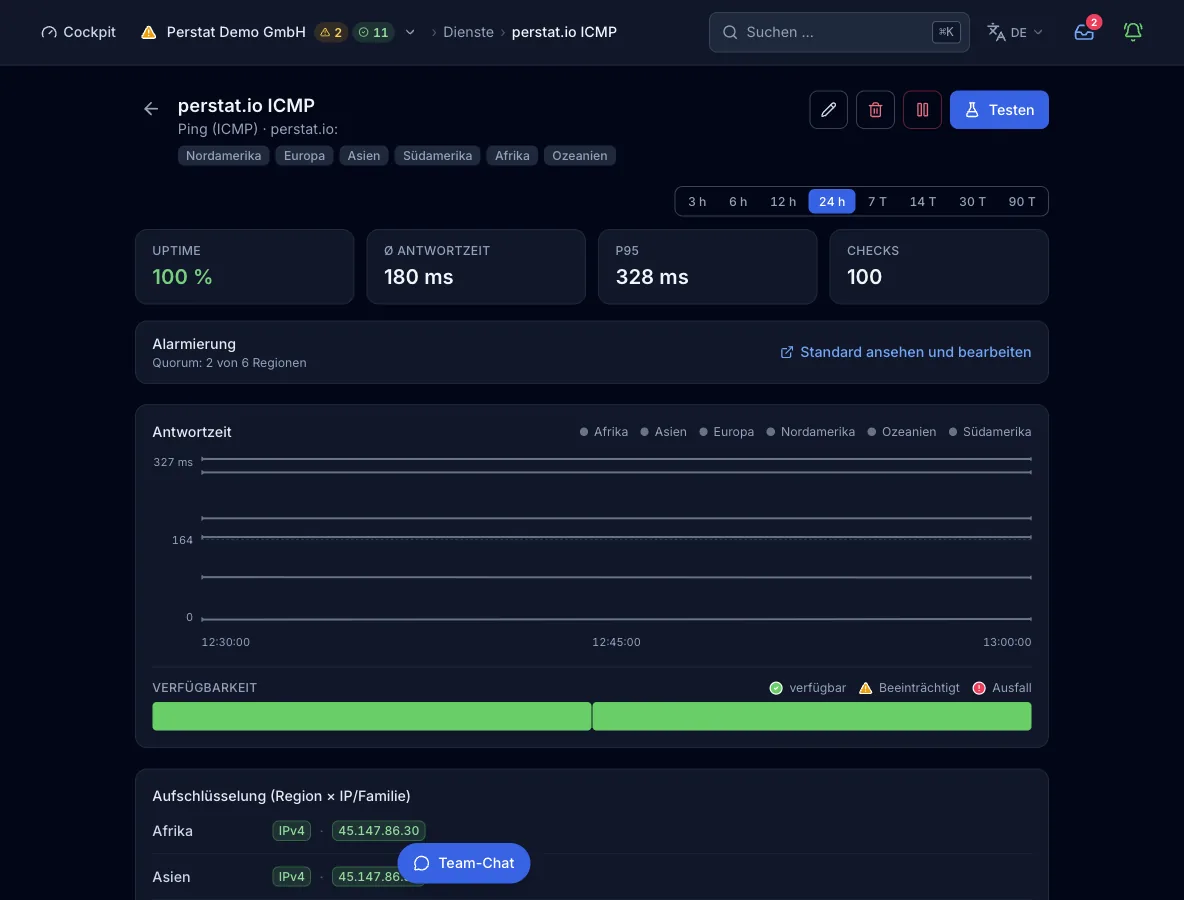
Task: Open the DE language selector
Action: click(1014, 32)
